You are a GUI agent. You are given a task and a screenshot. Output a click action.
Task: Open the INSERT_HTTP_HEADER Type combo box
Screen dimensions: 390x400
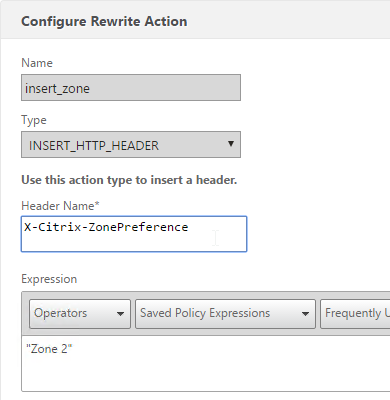coord(131,144)
